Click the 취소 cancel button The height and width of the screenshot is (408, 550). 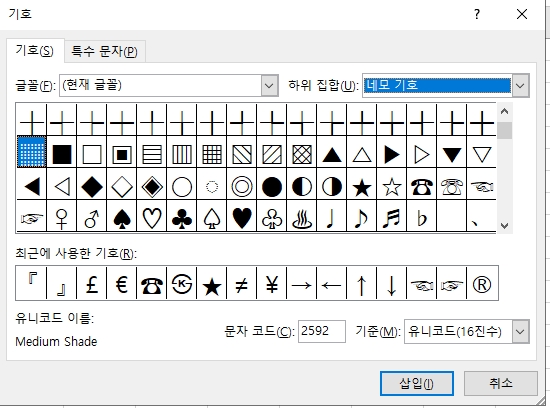pyautogui.click(x=501, y=383)
